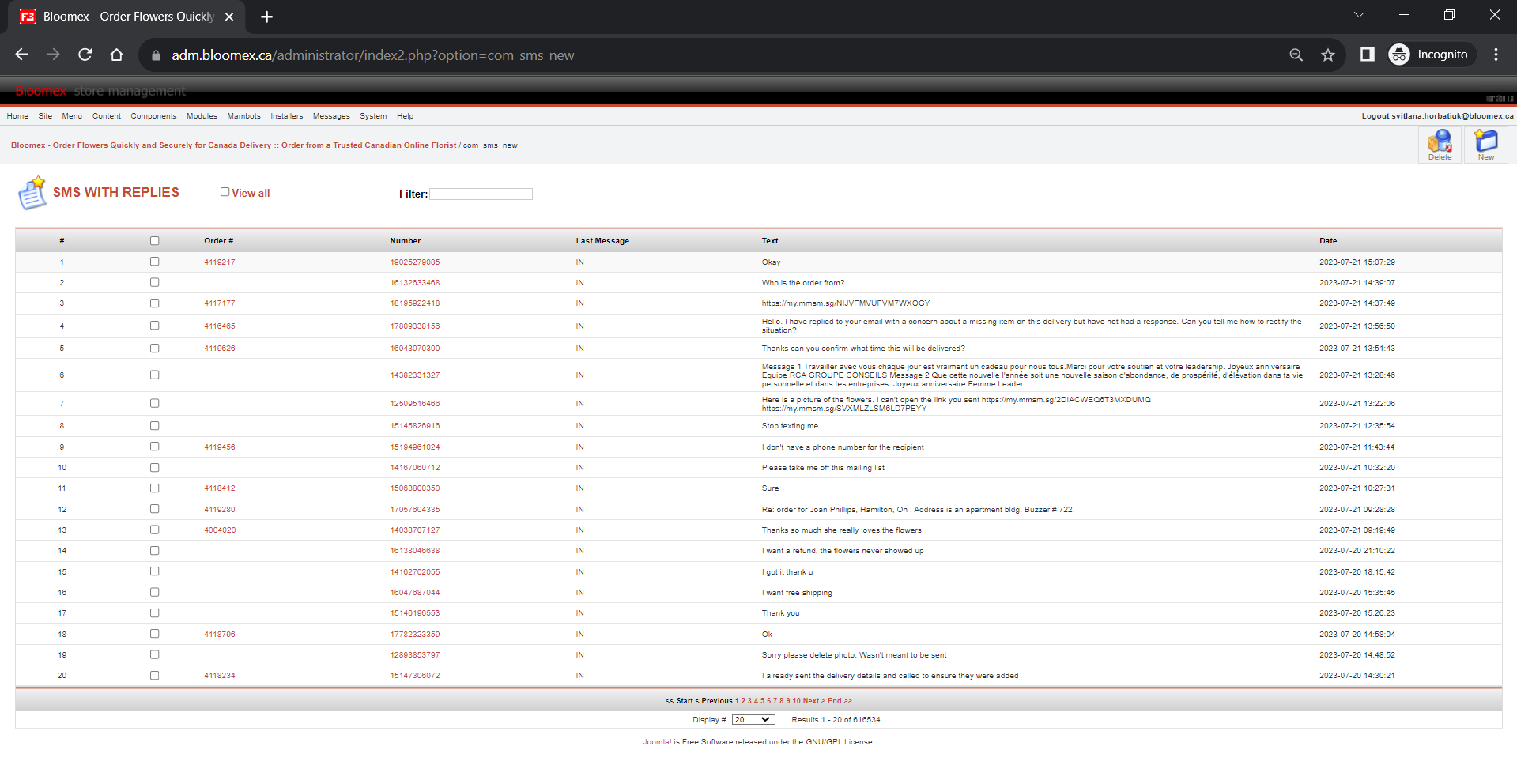The image size is (1517, 784).
Task: Check the box for order 4119217 row
Action: coord(155,262)
